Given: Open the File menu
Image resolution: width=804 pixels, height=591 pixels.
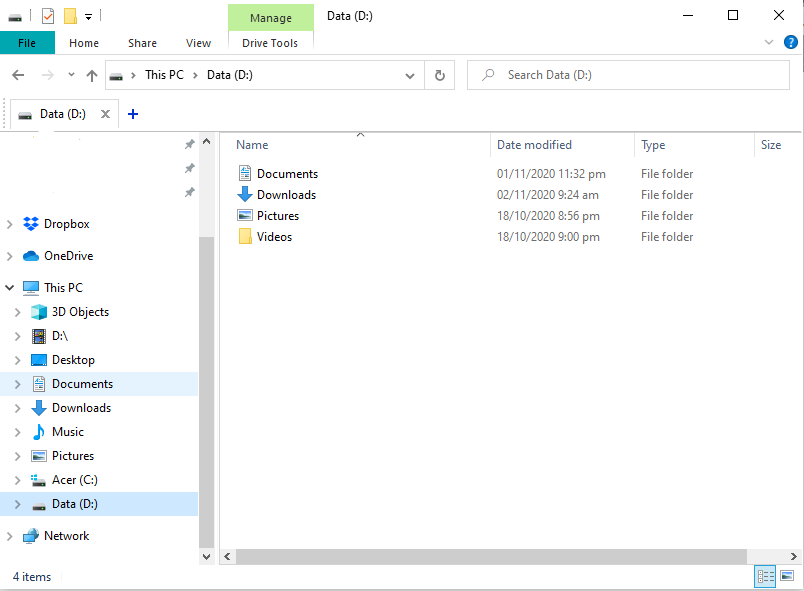Looking at the screenshot, I should [27, 43].
